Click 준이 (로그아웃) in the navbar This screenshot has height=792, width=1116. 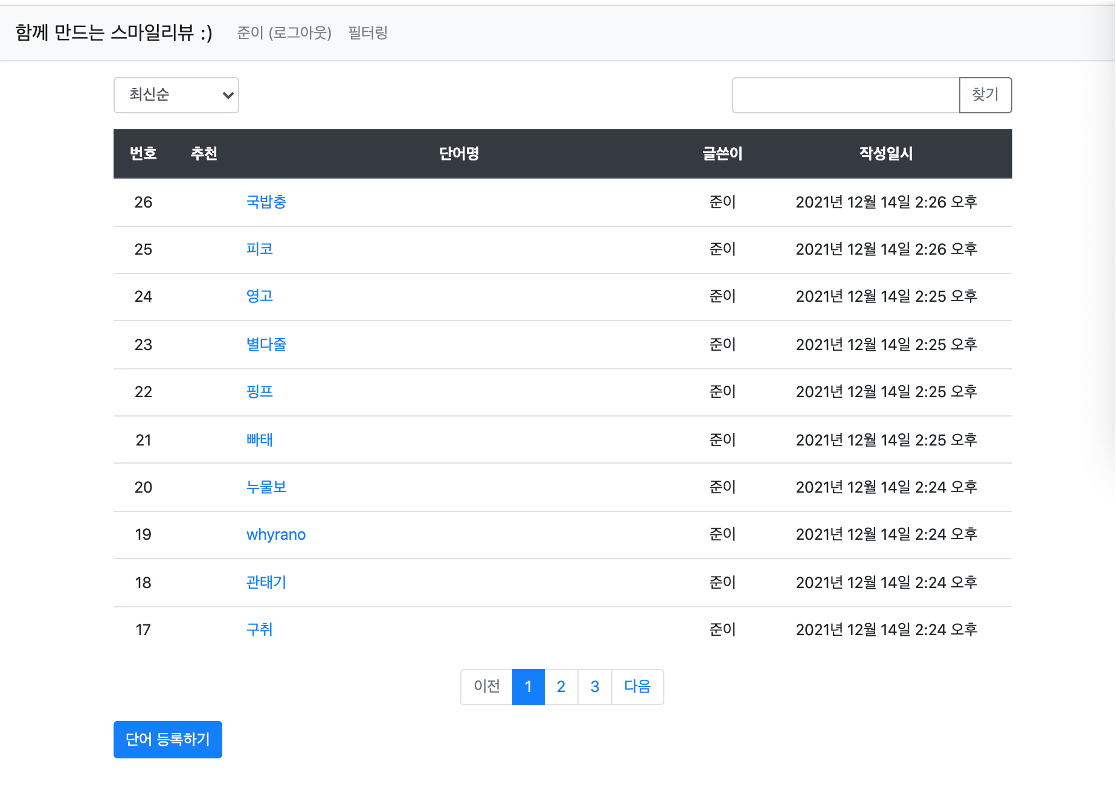pyautogui.click(x=284, y=33)
